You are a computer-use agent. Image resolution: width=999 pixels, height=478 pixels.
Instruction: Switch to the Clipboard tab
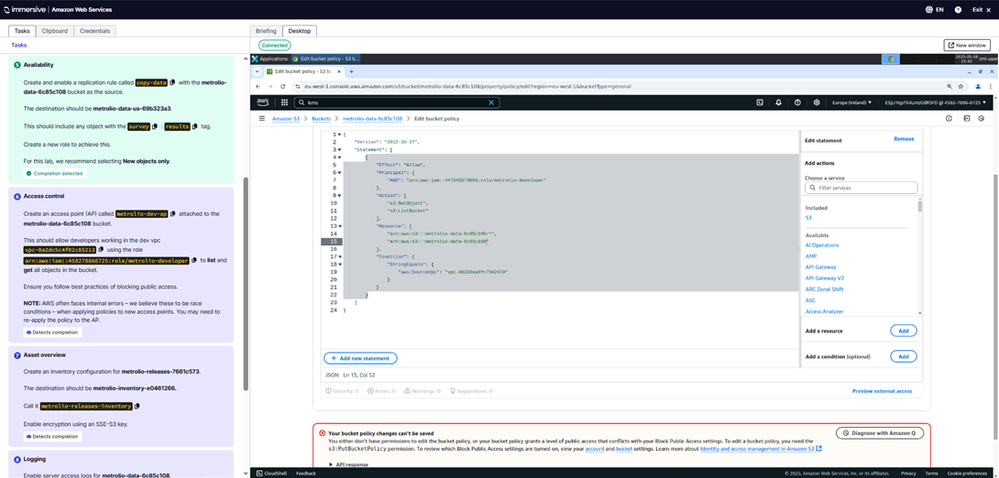(x=54, y=31)
